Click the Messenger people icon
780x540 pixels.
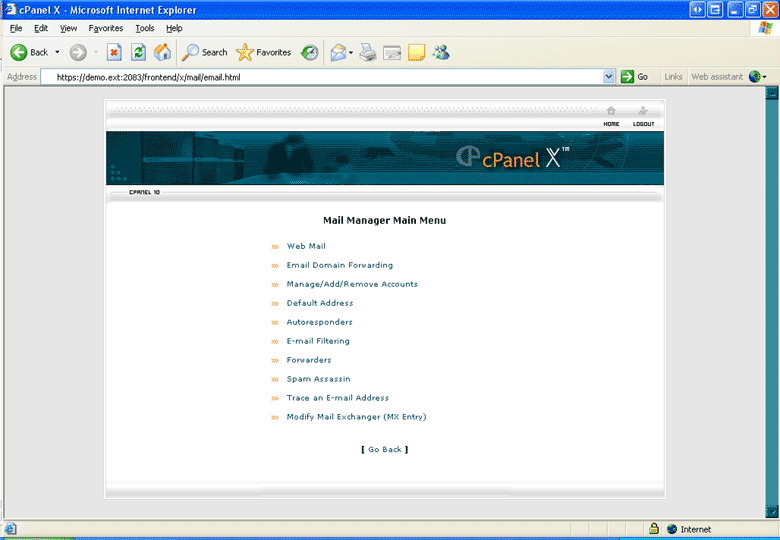441,52
